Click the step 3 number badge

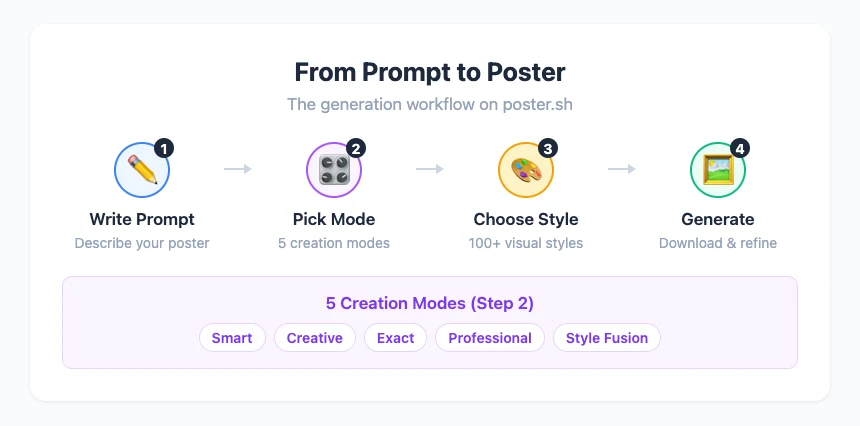tap(548, 148)
